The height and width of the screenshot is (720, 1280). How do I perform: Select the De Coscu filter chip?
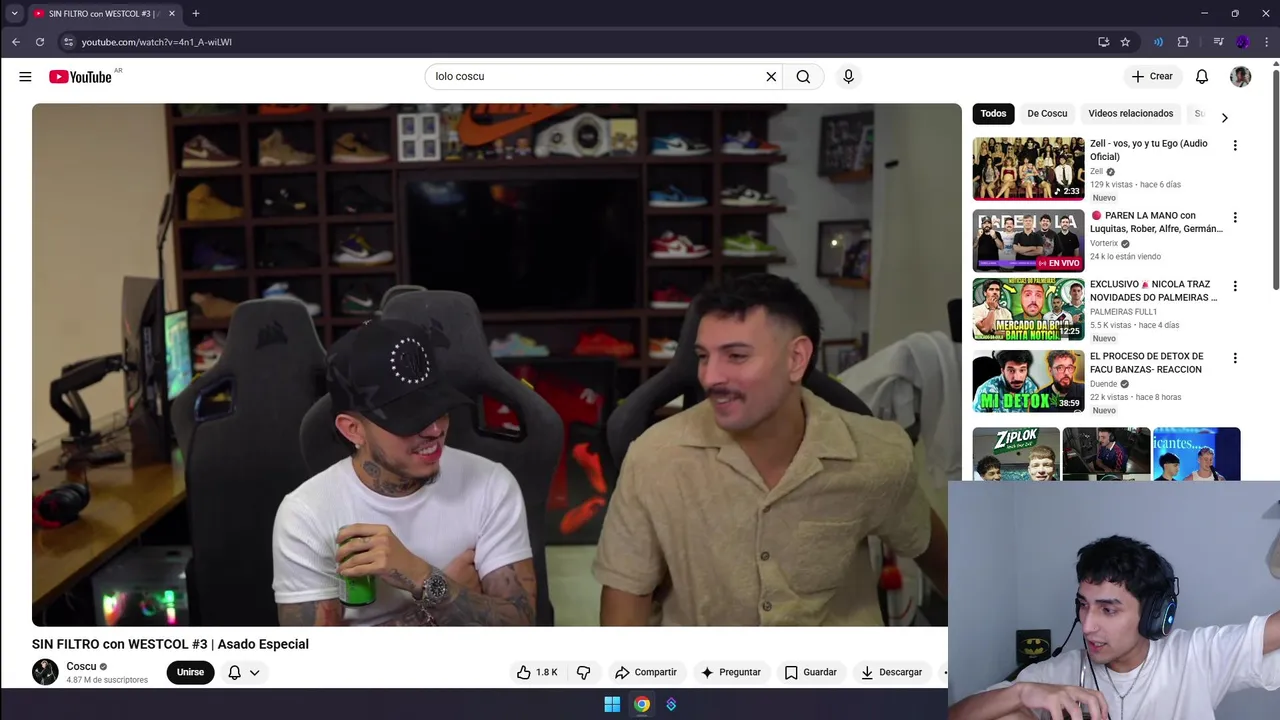pos(1047,114)
